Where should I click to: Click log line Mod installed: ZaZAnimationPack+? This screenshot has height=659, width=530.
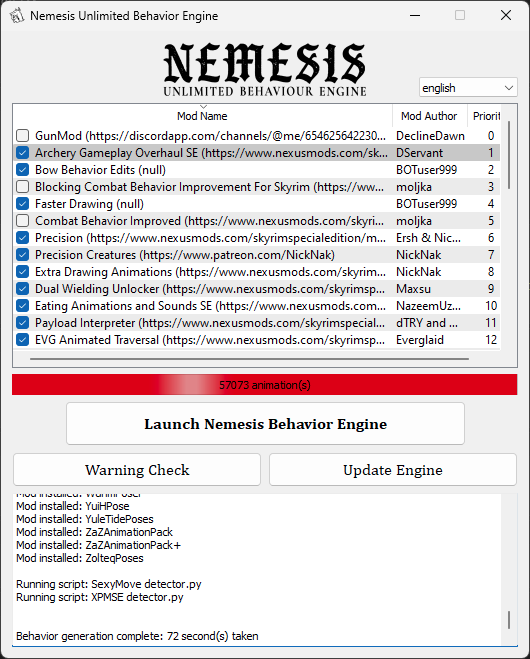point(98,545)
